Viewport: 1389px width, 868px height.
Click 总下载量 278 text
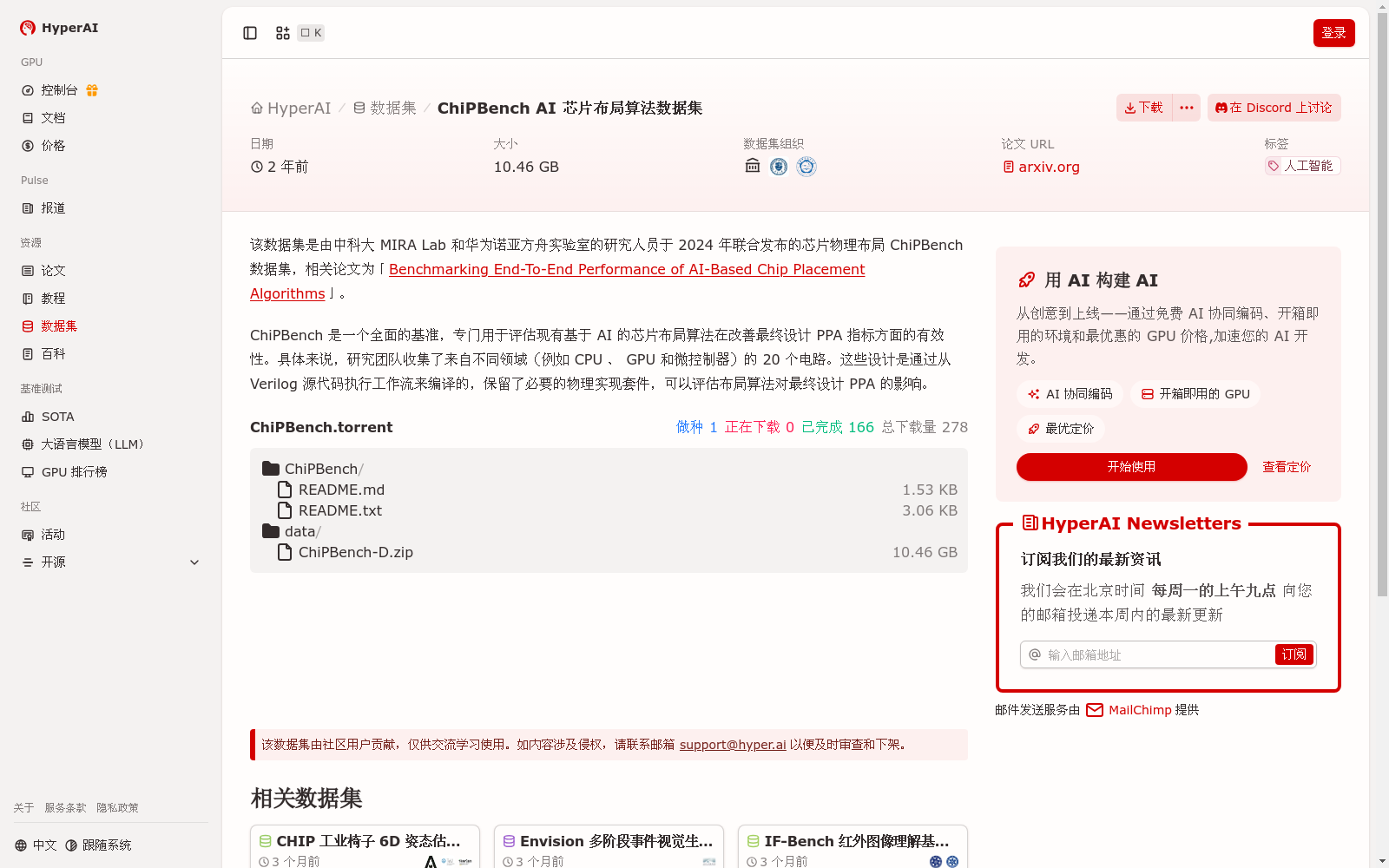point(925,427)
